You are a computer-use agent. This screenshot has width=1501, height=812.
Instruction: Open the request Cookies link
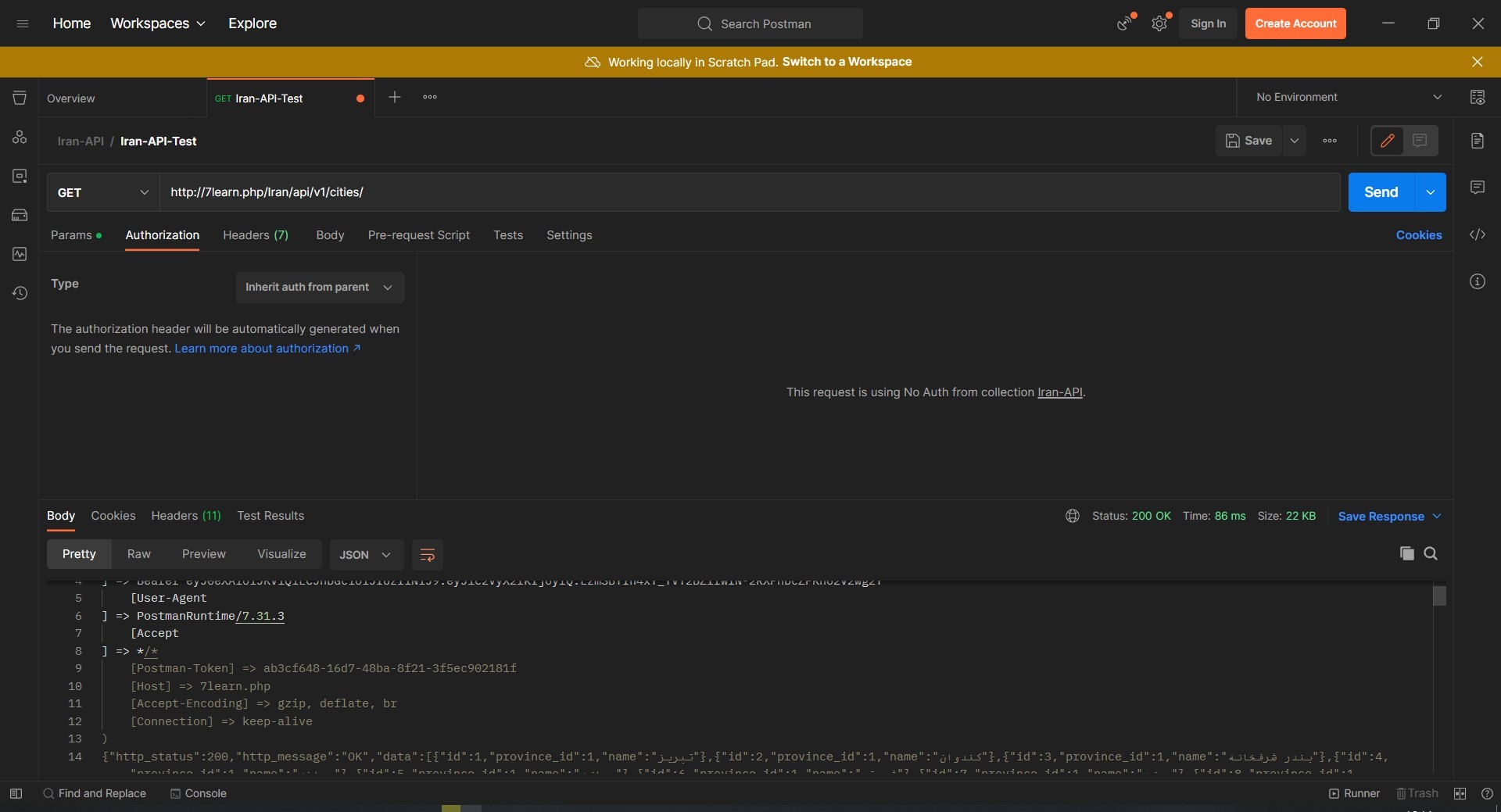click(x=1419, y=235)
